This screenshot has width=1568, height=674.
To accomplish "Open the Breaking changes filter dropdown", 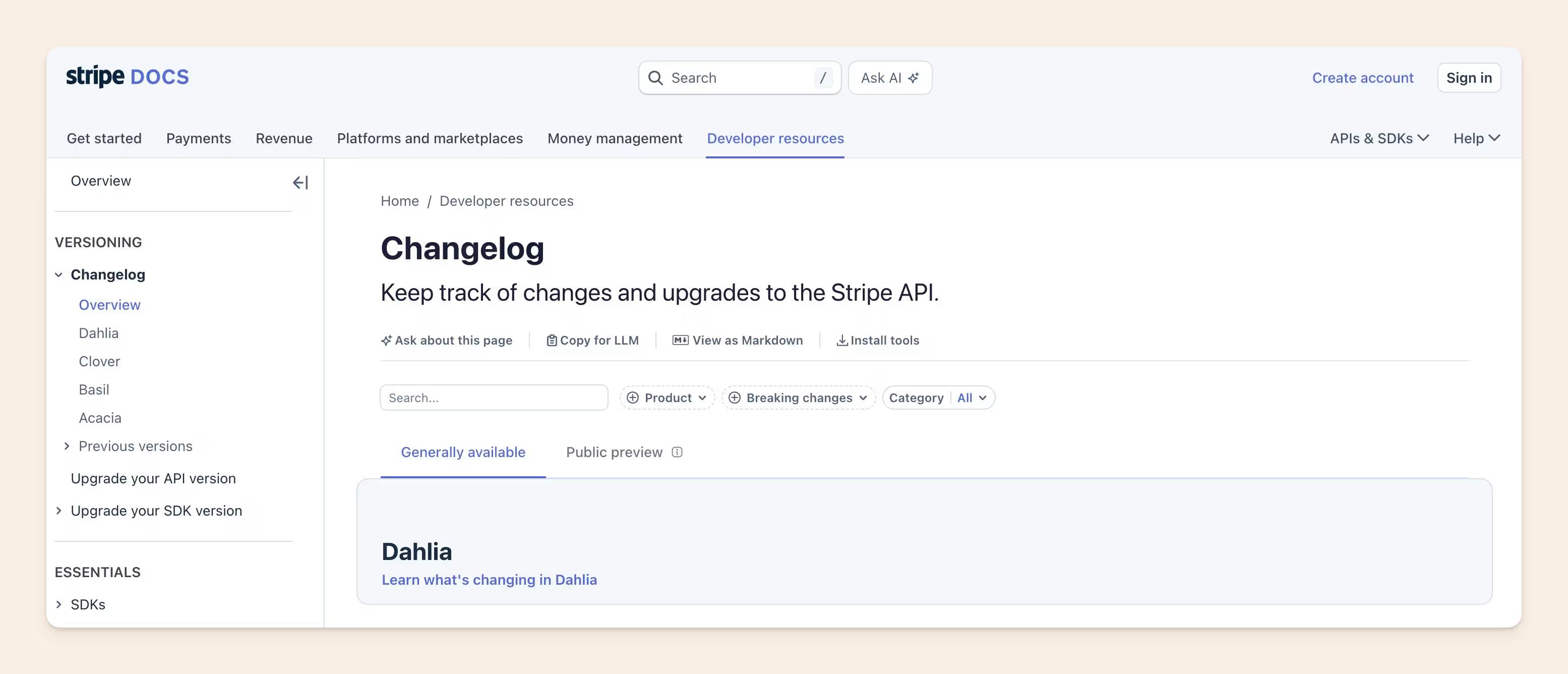I will [799, 398].
